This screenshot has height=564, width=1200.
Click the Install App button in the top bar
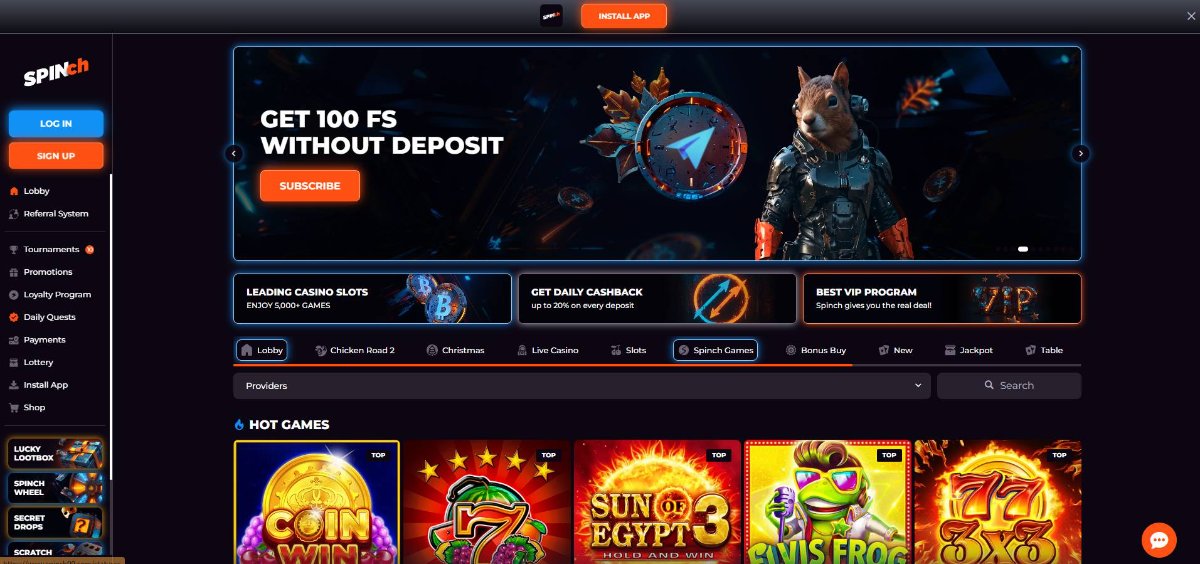coord(624,16)
